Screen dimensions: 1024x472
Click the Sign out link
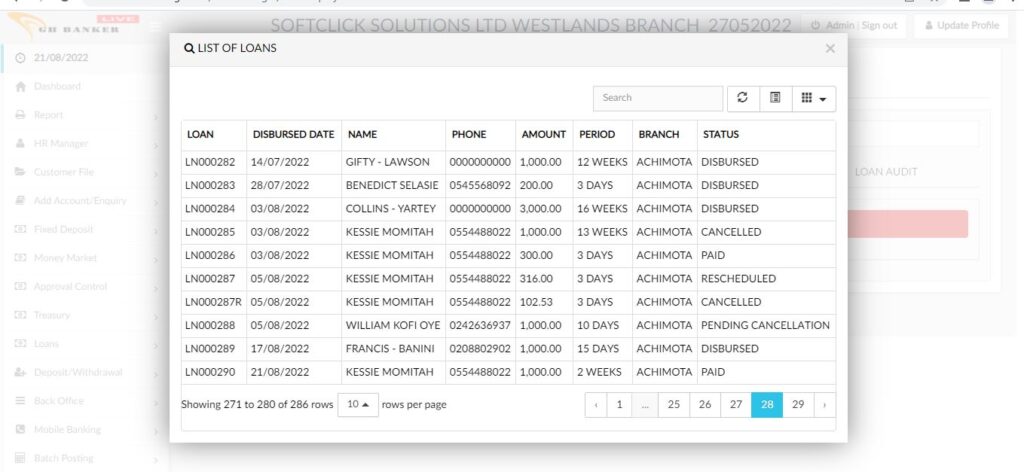tap(879, 25)
